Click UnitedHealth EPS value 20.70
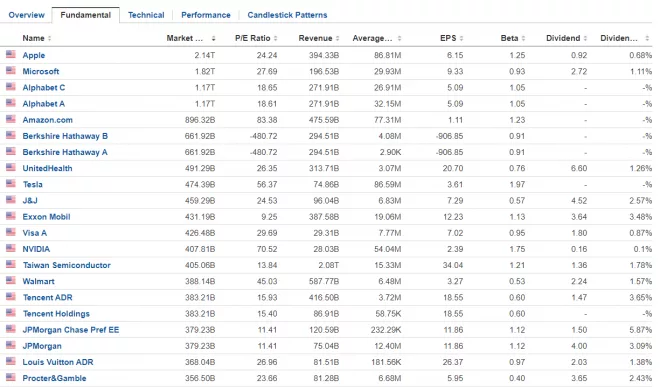Image resolution: width=660 pixels, height=387 pixels. (453, 168)
